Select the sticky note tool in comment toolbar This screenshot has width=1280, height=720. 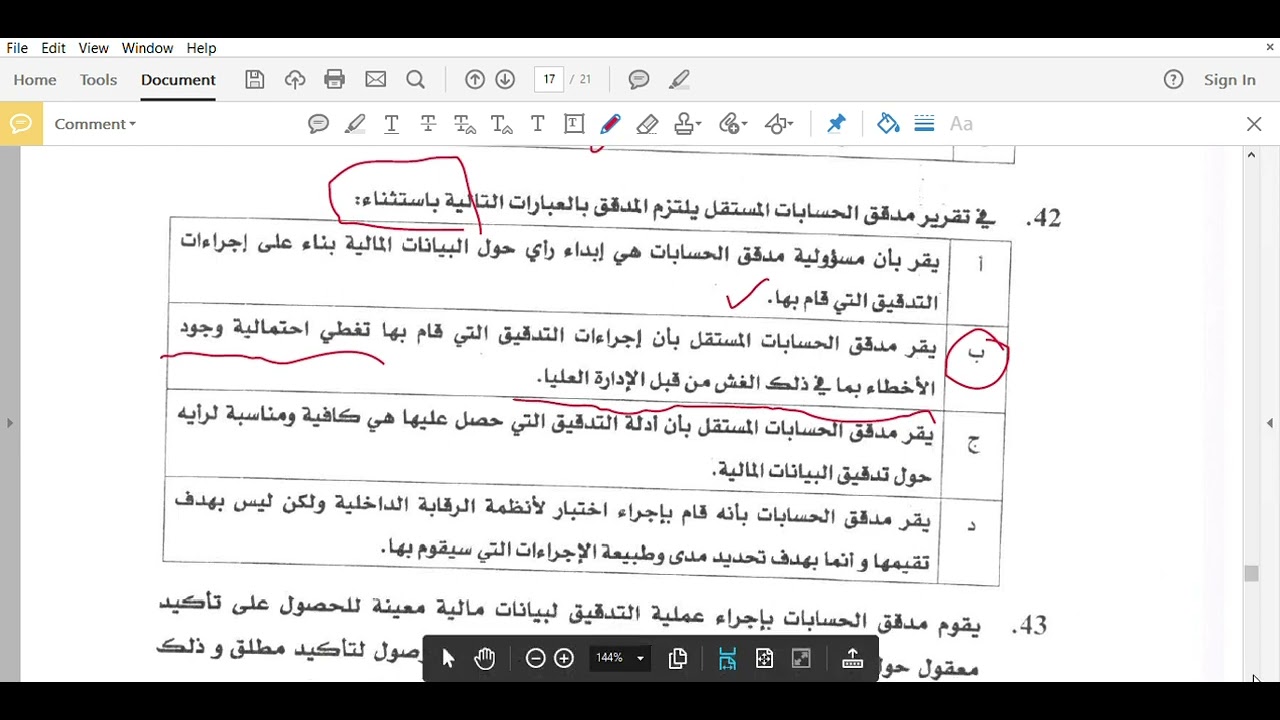click(318, 124)
